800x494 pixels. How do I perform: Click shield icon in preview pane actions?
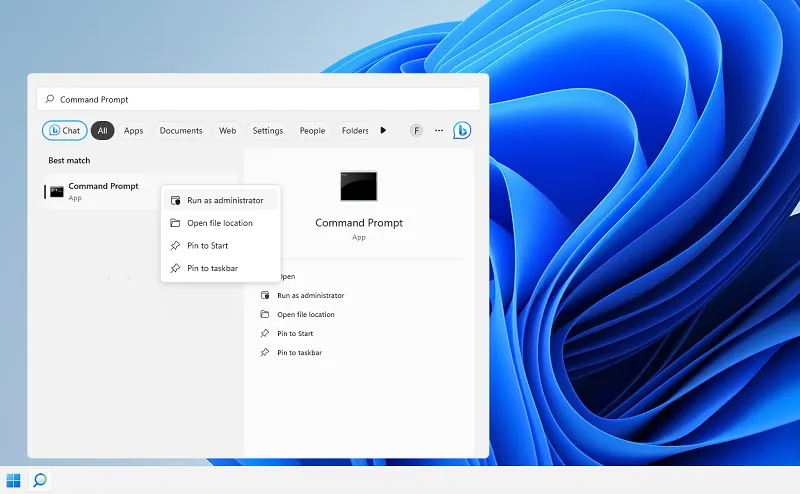pyautogui.click(x=265, y=295)
